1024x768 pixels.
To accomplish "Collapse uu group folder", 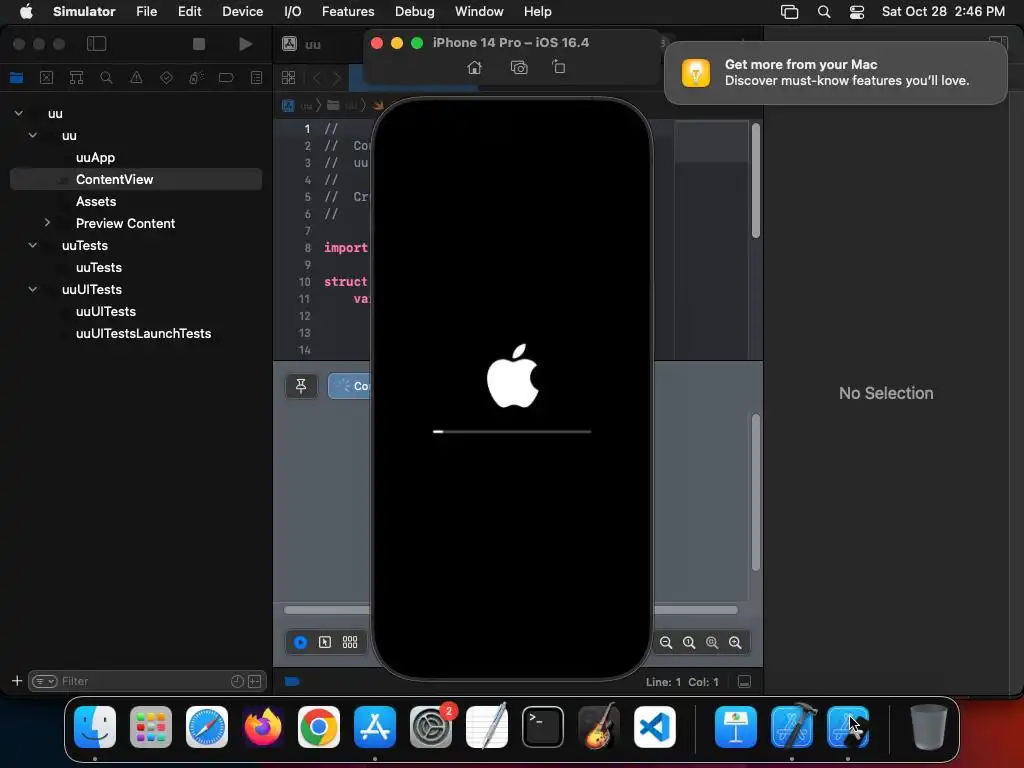I will [x=33, y=136].
